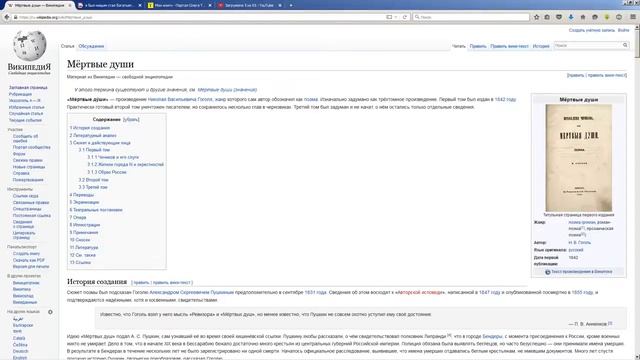Click the padlock site security icon
The image size is (640, 360).
pyautogui.click(x=16, y=17)
